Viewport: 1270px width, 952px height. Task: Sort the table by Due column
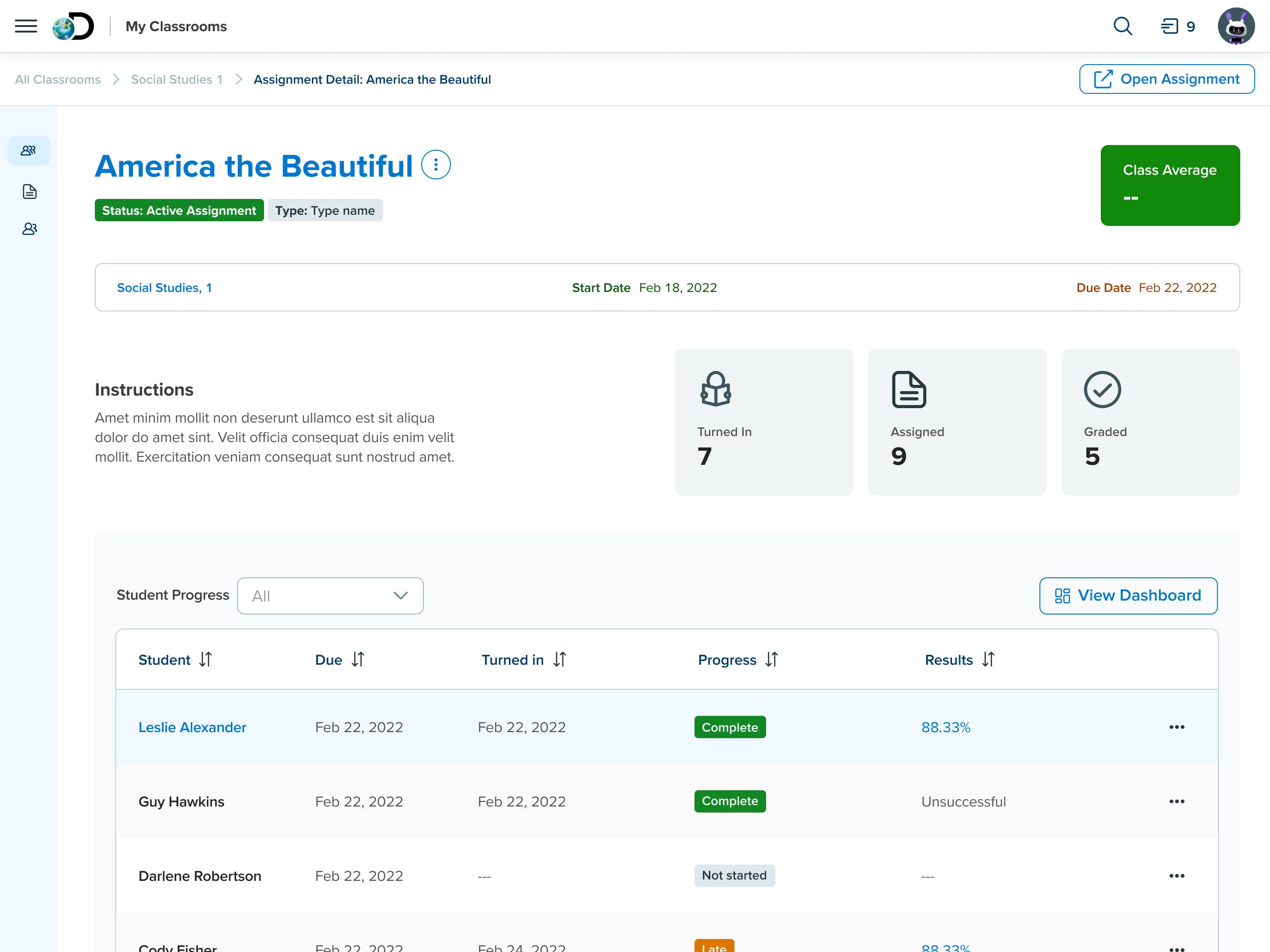click(x=357, y=659)
